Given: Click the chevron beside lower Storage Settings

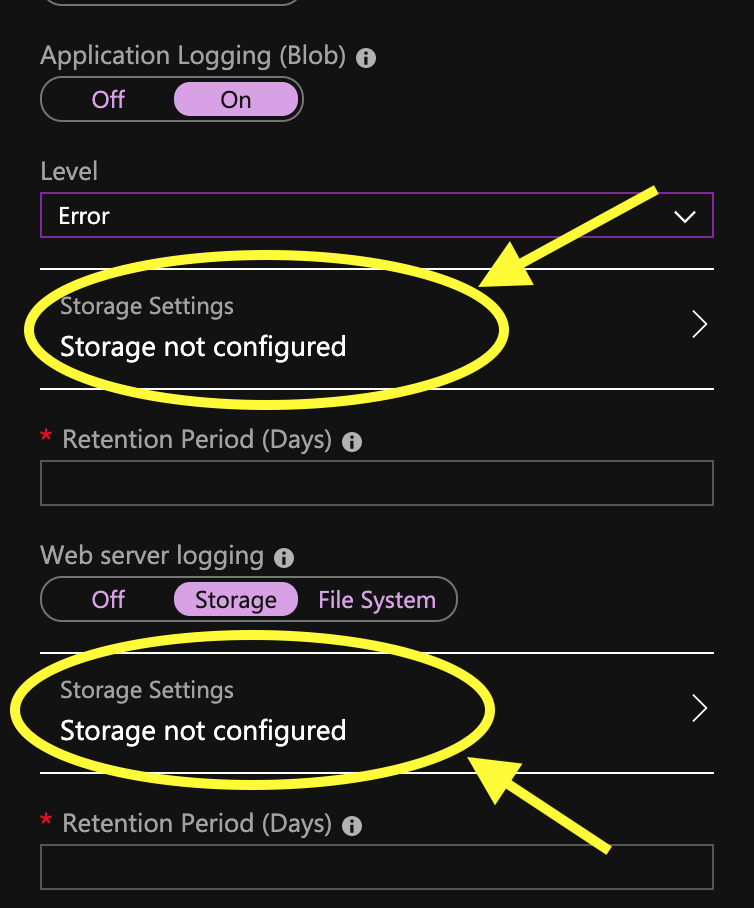Looking at the screenshot, I should [698, 708].
